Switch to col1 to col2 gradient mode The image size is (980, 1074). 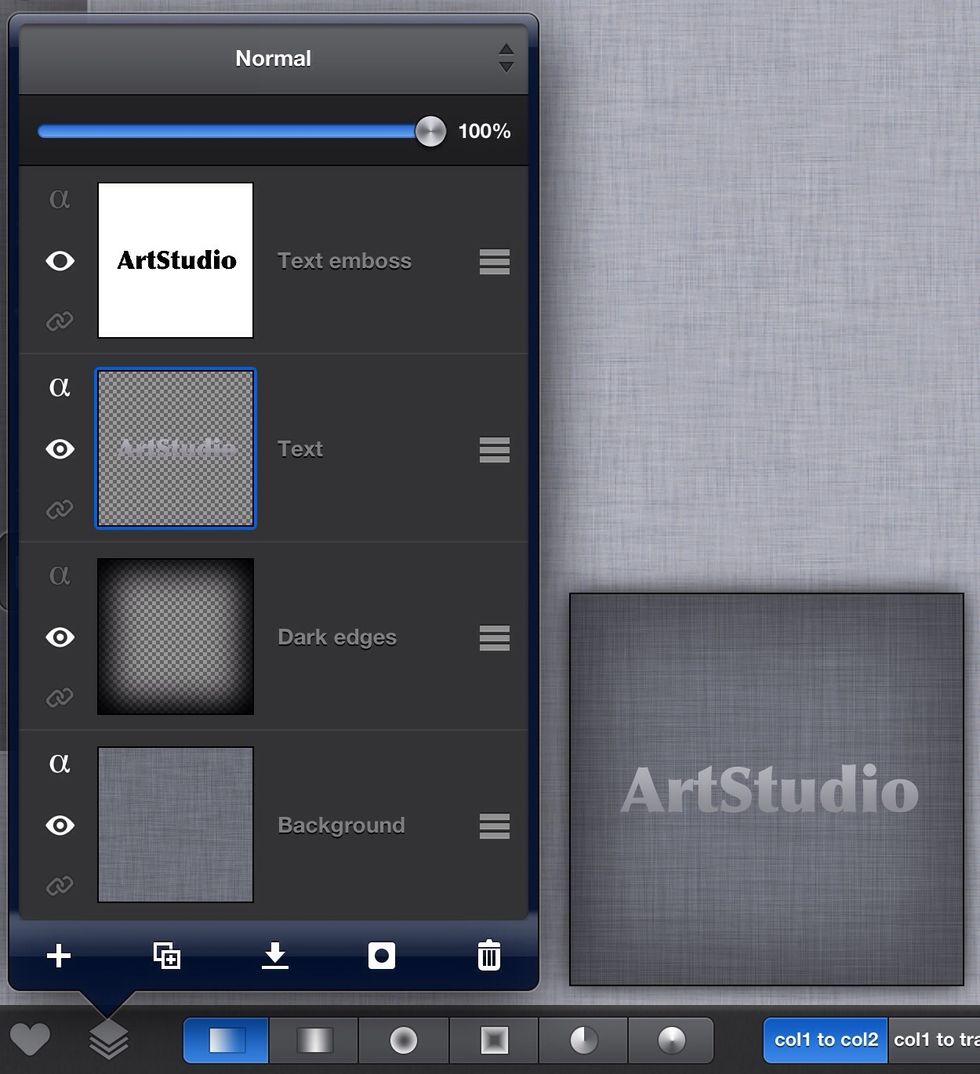coord(824,1039)
